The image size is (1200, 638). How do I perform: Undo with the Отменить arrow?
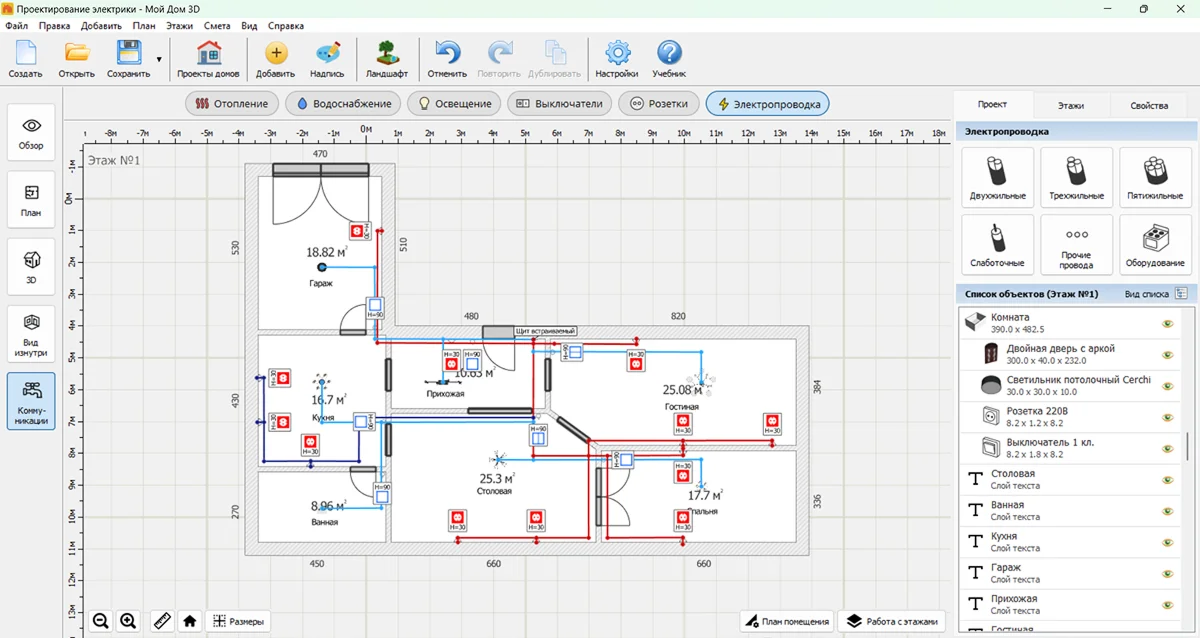(447, 59)
